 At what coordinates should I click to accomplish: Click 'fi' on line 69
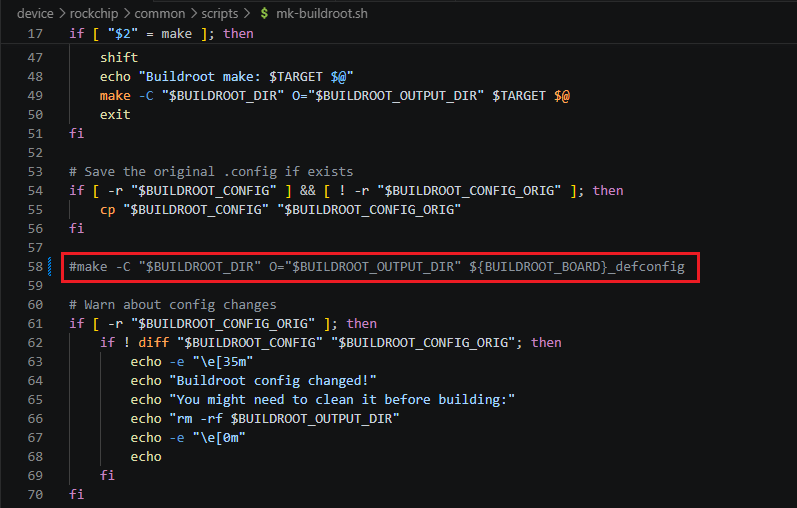pos(107,475)
